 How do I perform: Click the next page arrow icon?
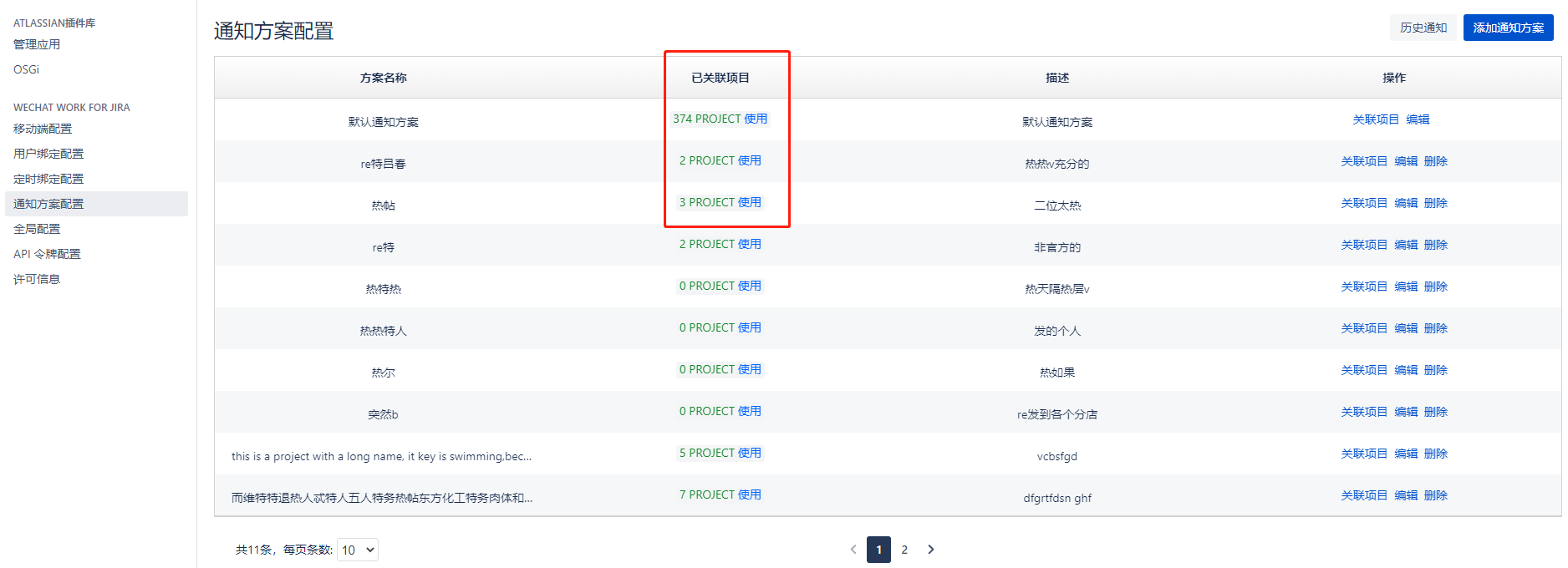coord(930,550)
